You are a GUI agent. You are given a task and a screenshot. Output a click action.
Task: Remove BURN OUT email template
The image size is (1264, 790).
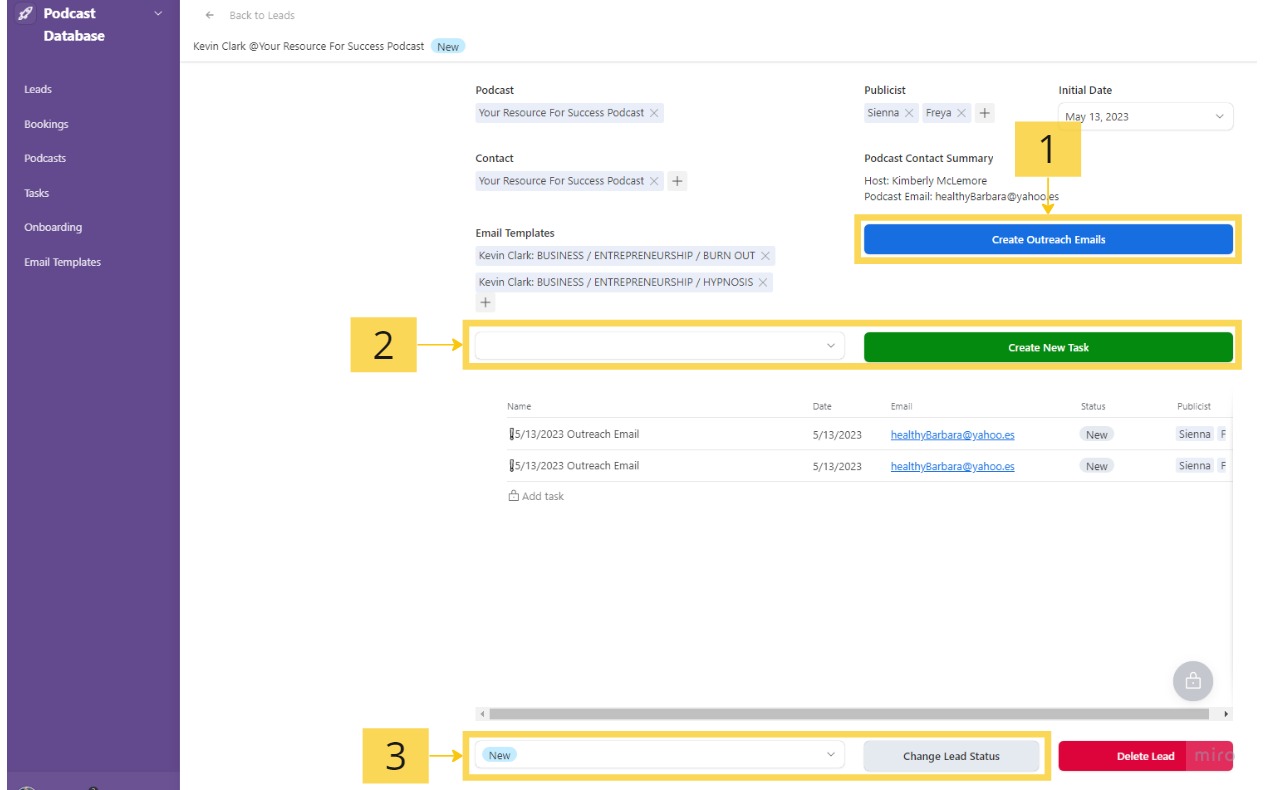point(765,256)
